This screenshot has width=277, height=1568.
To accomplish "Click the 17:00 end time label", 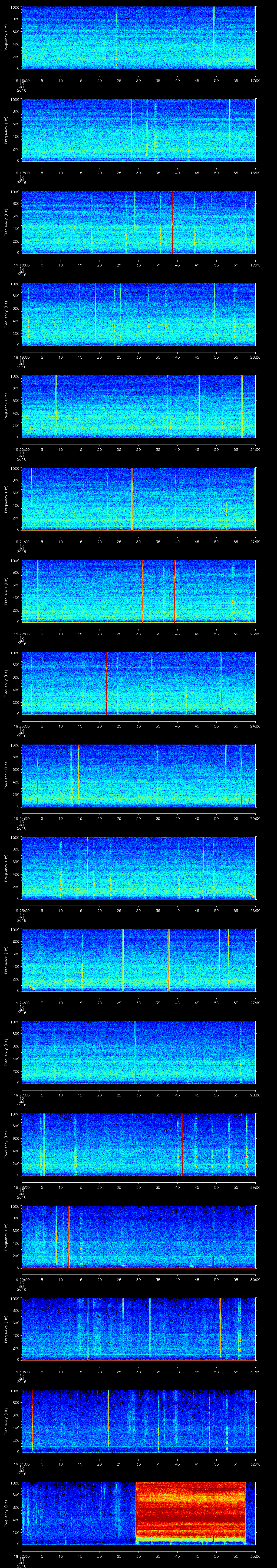I will pos(255,80).
